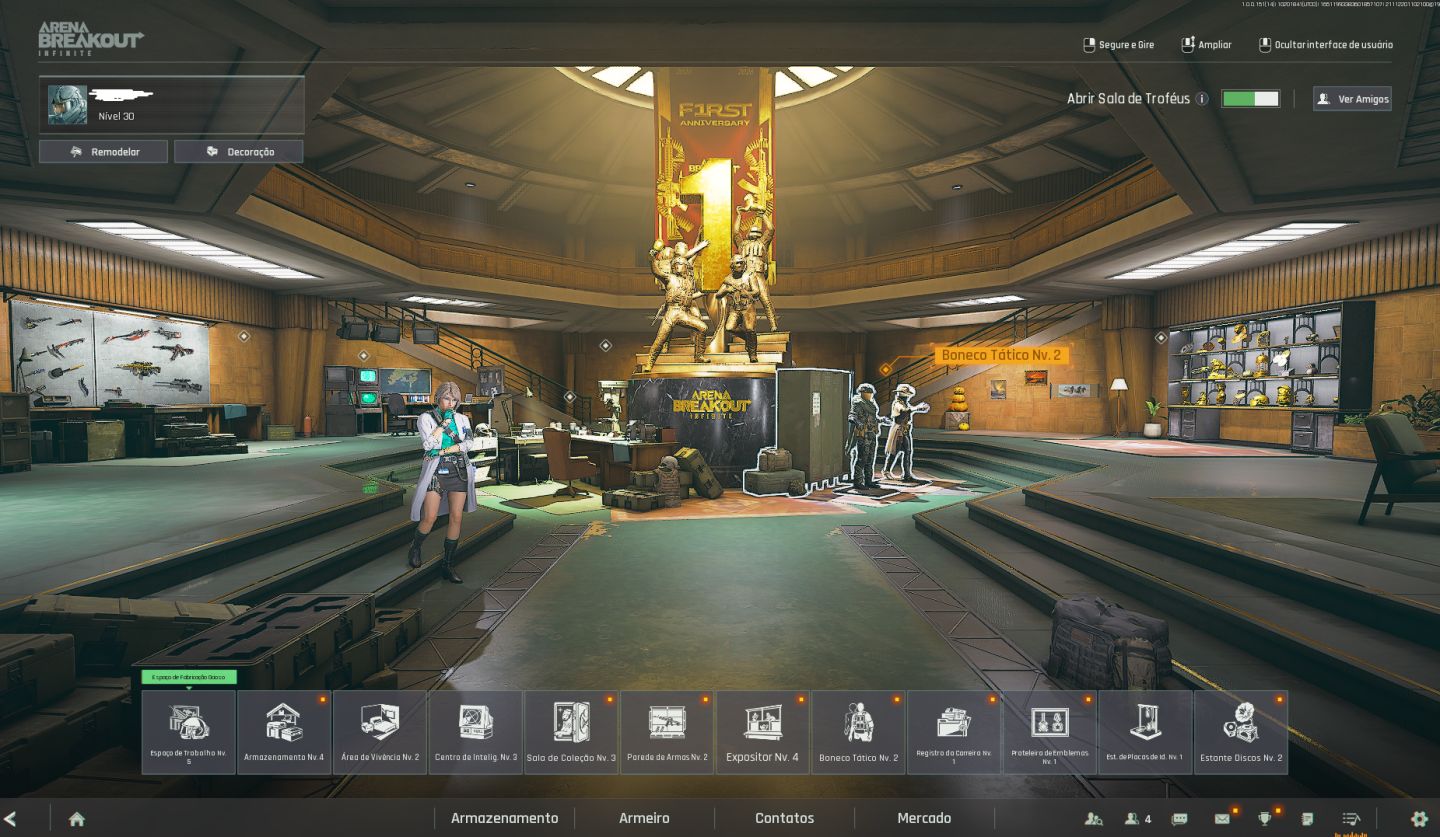Select Estante Discos Nv. 2 tile
Screen dimensions: 1440x837
pos(1241,732)
